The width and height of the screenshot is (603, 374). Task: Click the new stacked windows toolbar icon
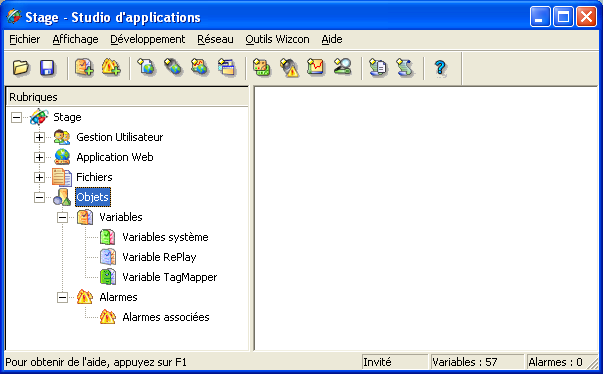[x=227, y=67]
